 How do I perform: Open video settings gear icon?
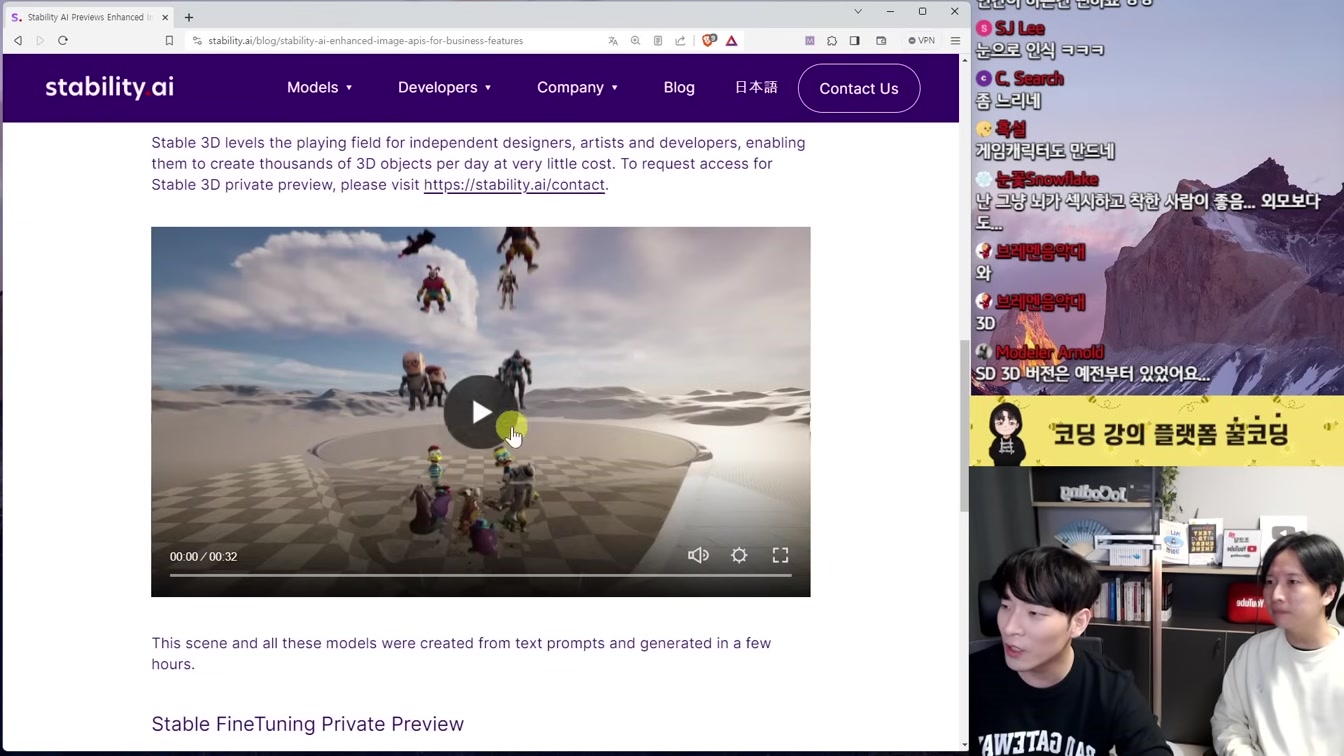pyautogui.click(x=739, y=555)
